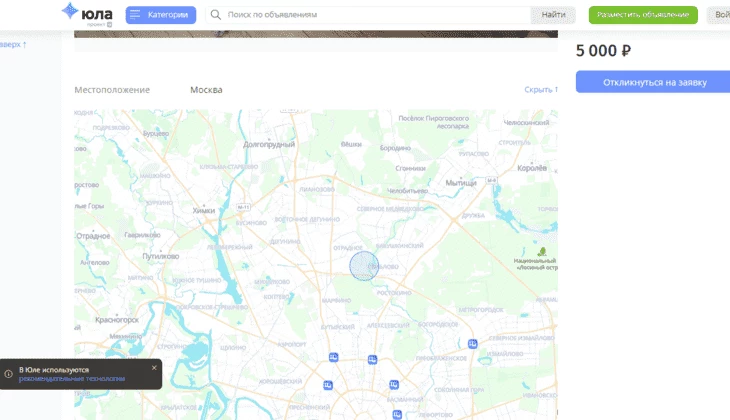730x420 pixels.
Task: Click the Красногорск label on map
Action: [x=117, y=320]
